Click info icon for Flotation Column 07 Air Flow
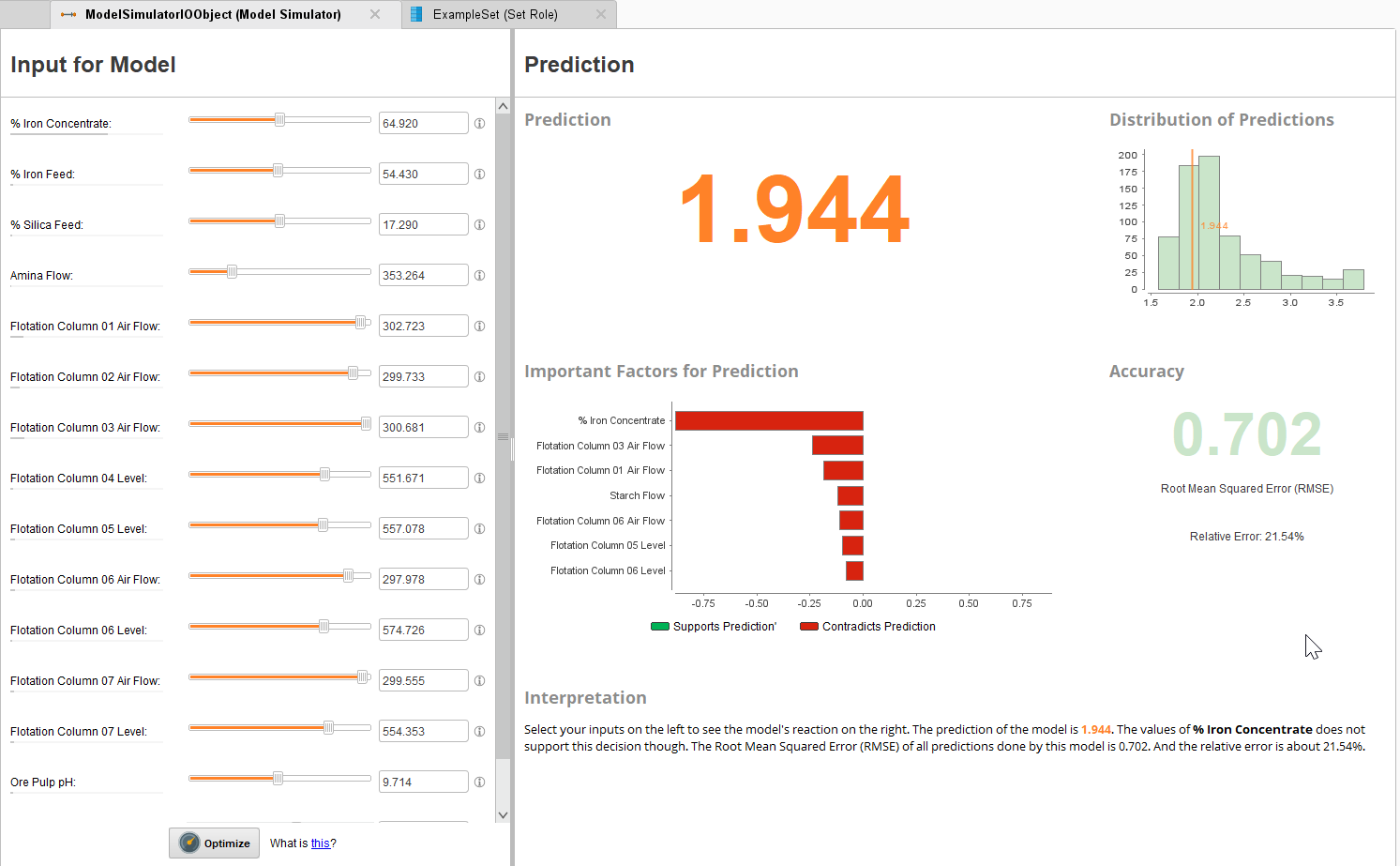The width and height of the screenshot is (1400, 866). tap(479, 681)
